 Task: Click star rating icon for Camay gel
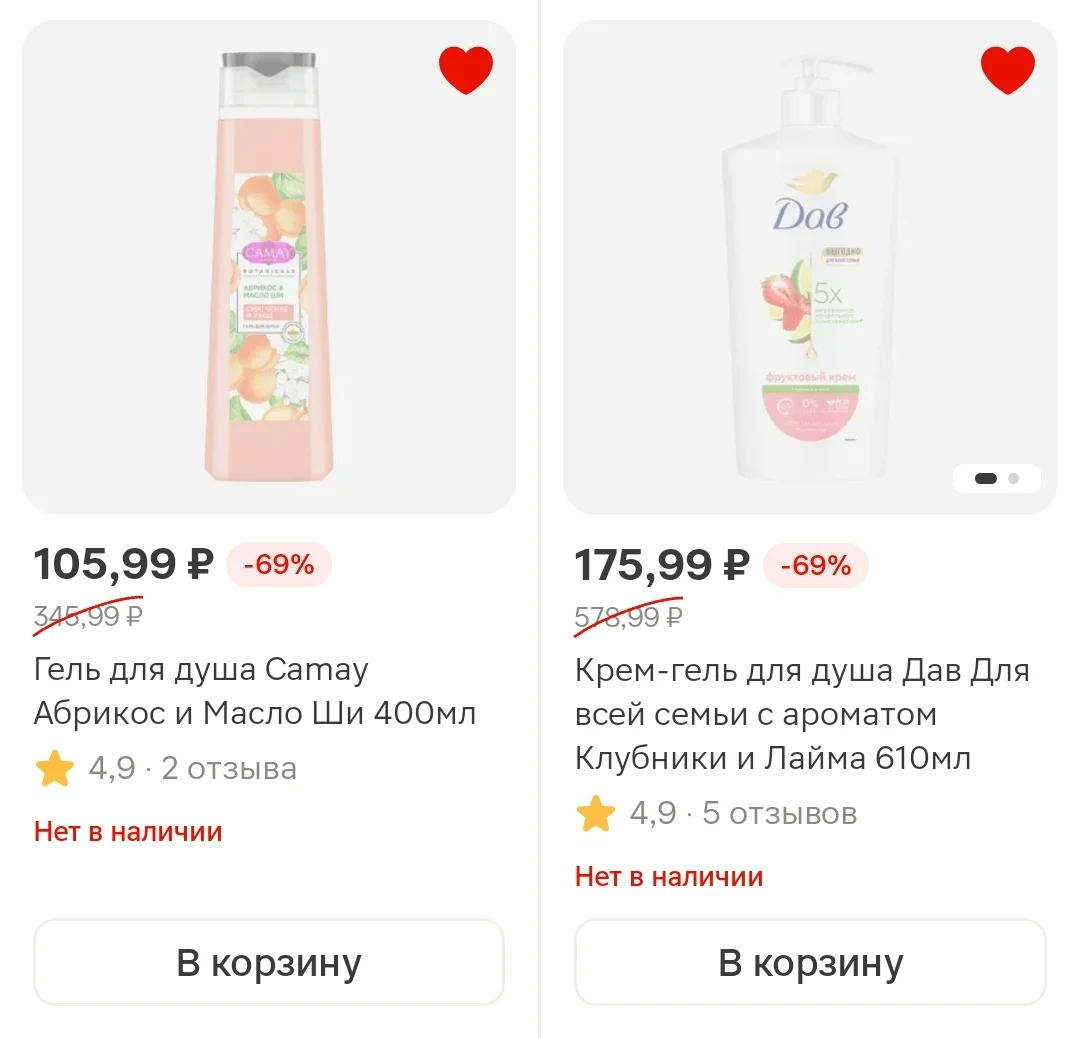[x=55, y=768]
